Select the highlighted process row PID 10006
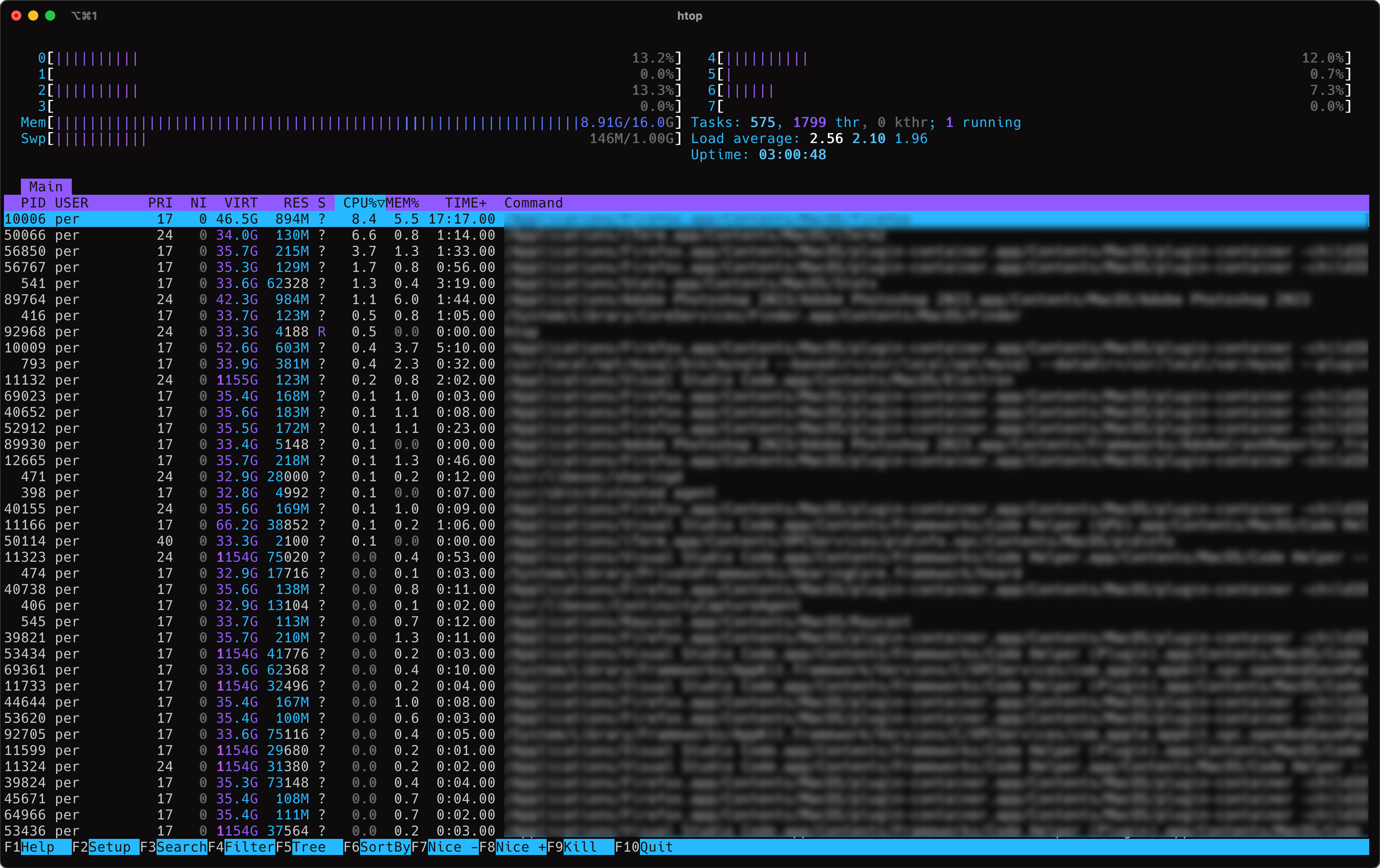The width and height of the screenshot is (1380, 868). coord(686,219)
